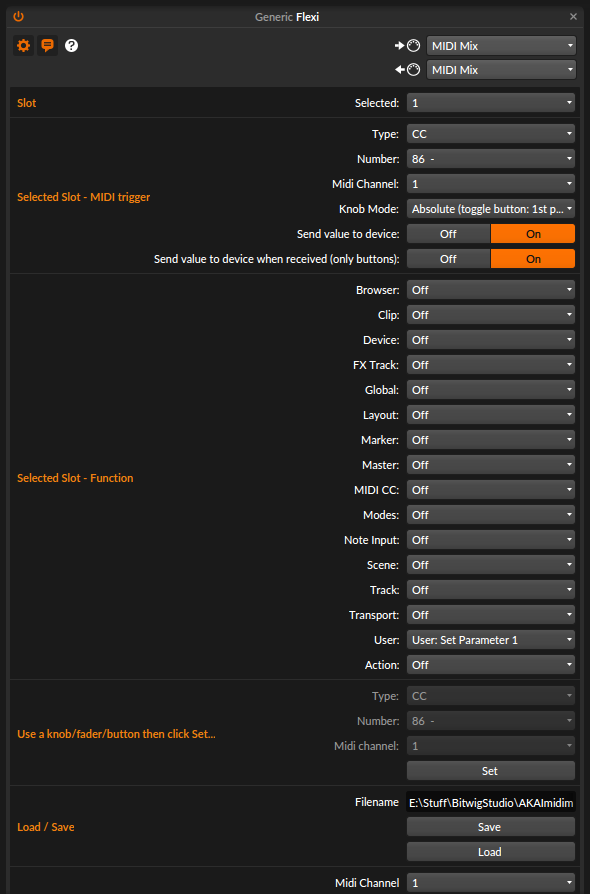590x894 pixels.
Task: Open the Selected slot dropdown
Action: pos(491,103)
